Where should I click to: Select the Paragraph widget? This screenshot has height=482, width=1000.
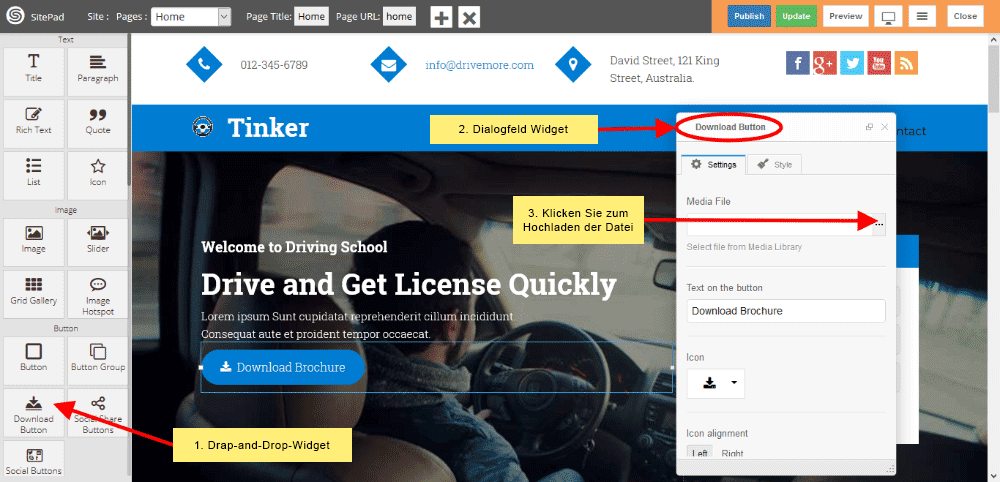click(x=98, y=72)
